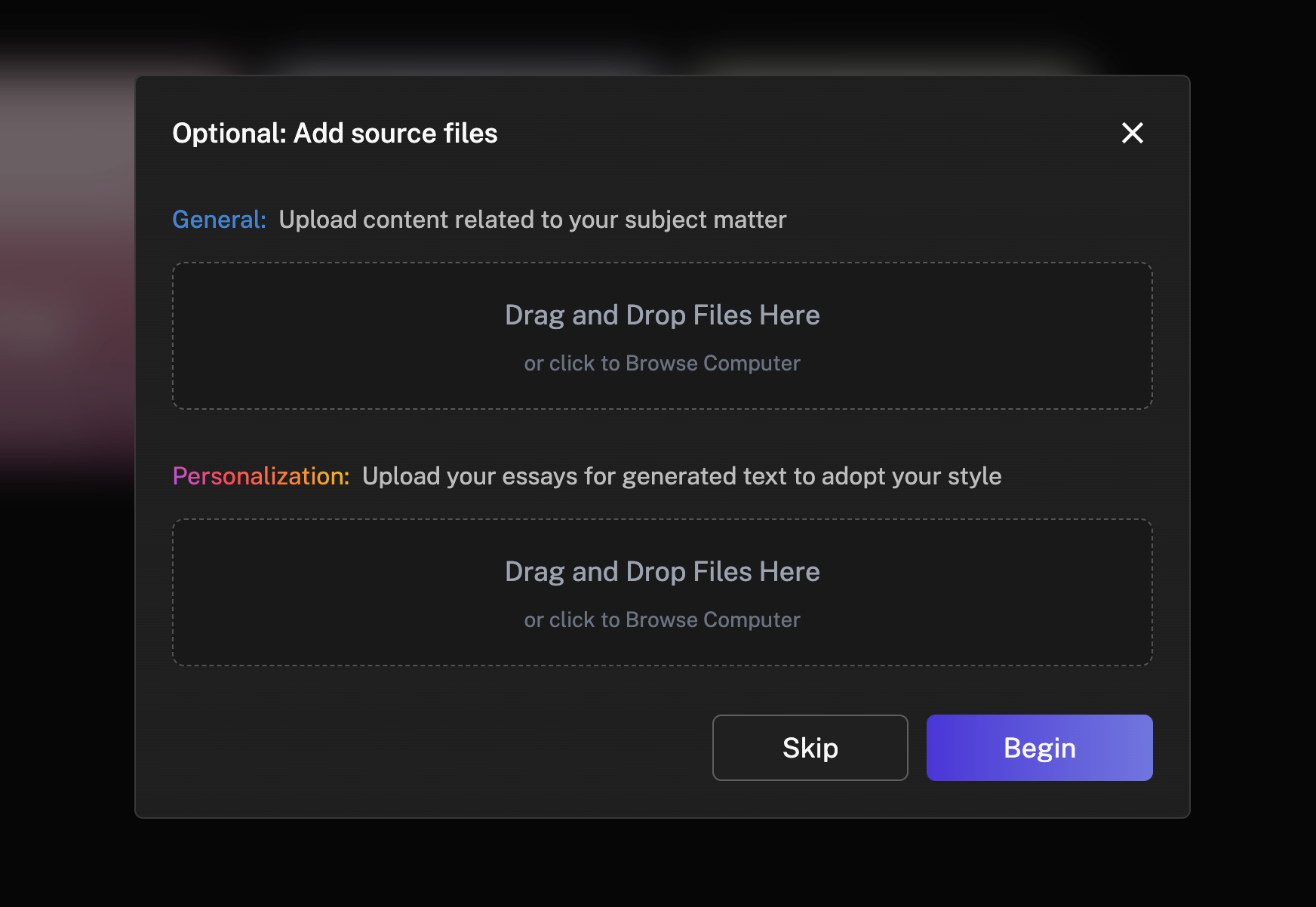Close the Add source files dialog

1132,133
